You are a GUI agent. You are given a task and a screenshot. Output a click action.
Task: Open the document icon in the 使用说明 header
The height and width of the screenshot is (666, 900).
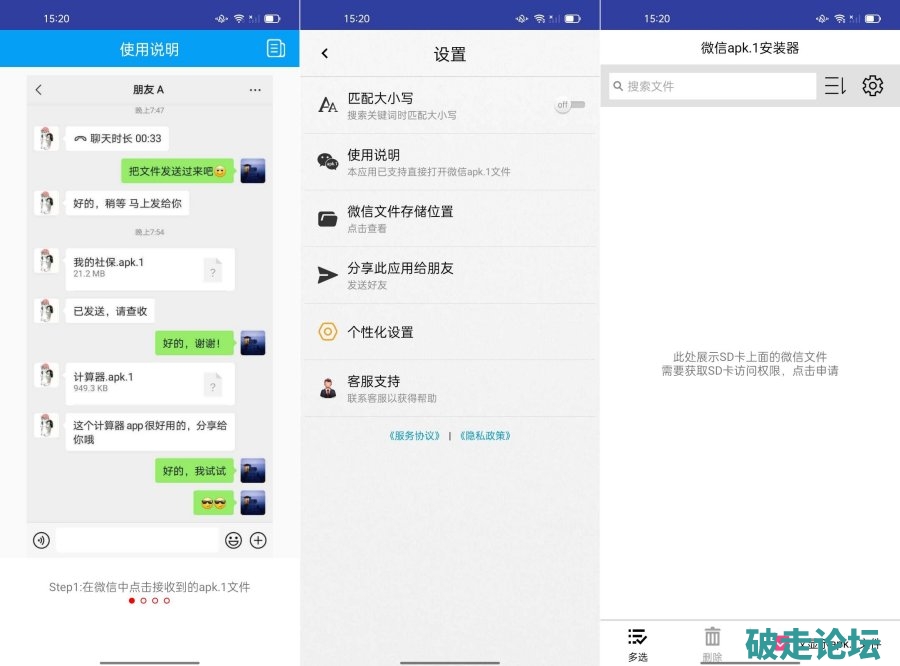pyautogui.click(x=276, y=49)
